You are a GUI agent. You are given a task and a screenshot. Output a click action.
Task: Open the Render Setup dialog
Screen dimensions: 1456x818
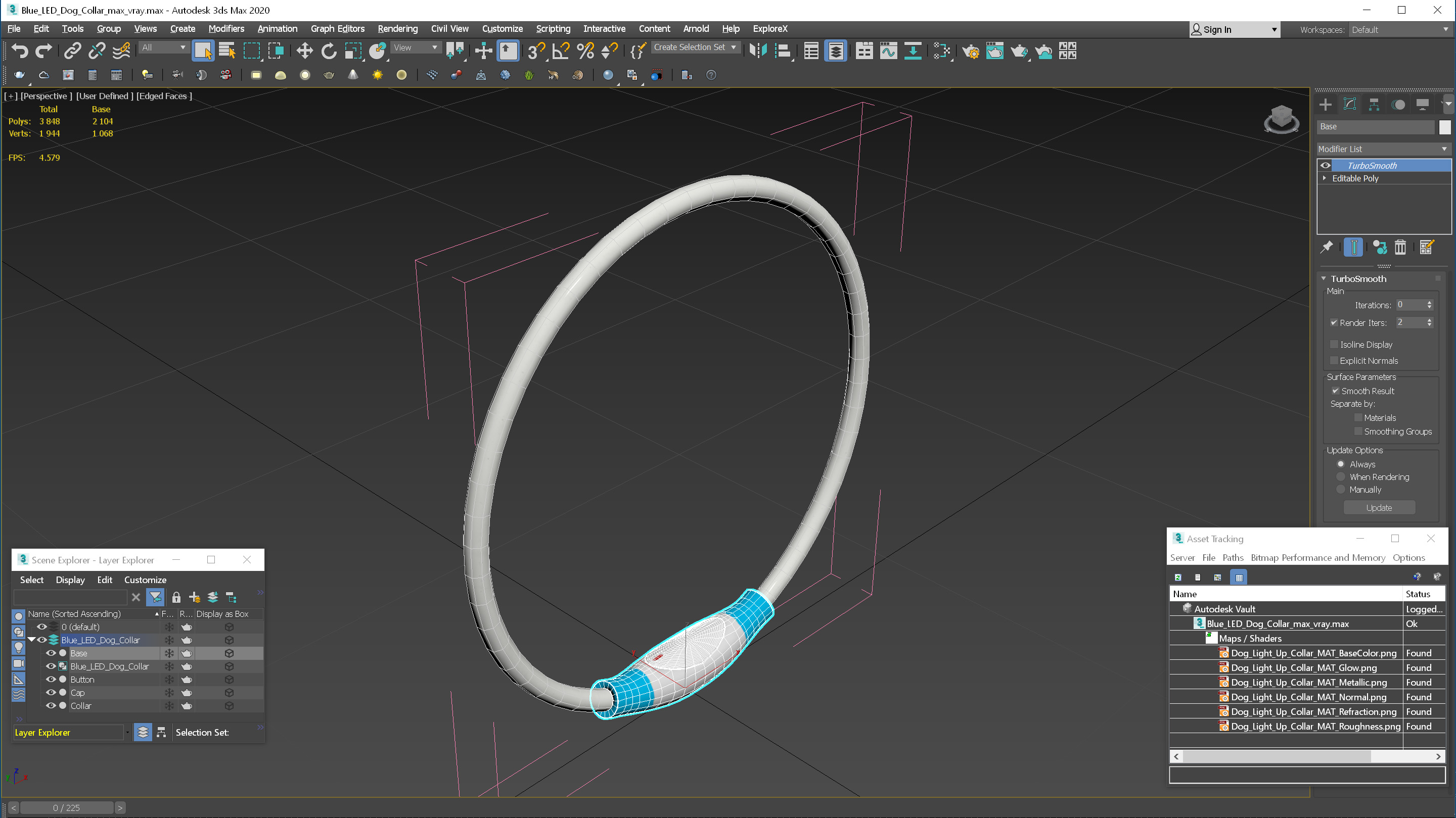click(971, 52)
